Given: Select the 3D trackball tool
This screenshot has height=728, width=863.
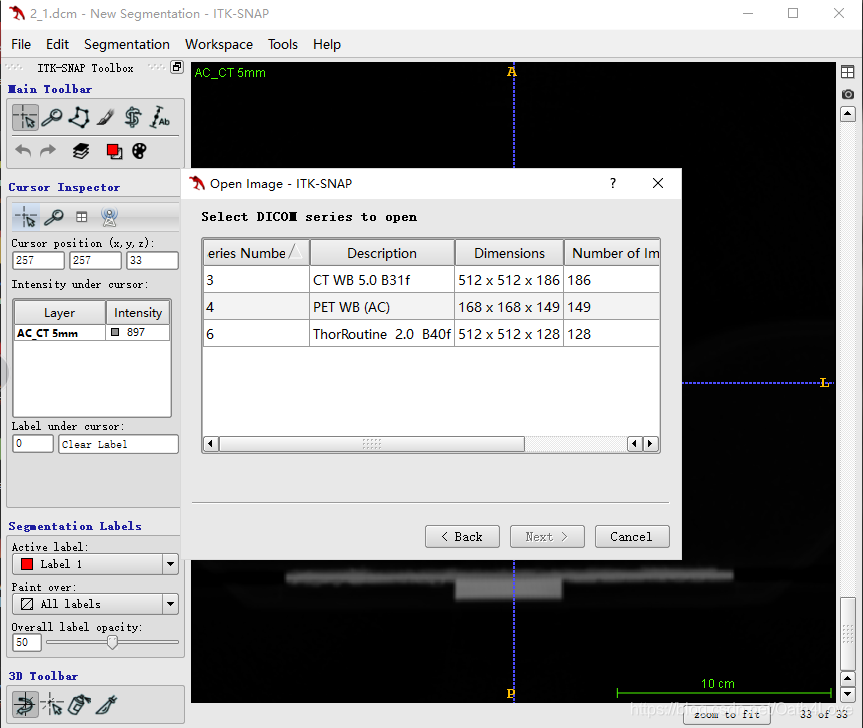Looking at the screenshot, I should click(x=25, y=704).
